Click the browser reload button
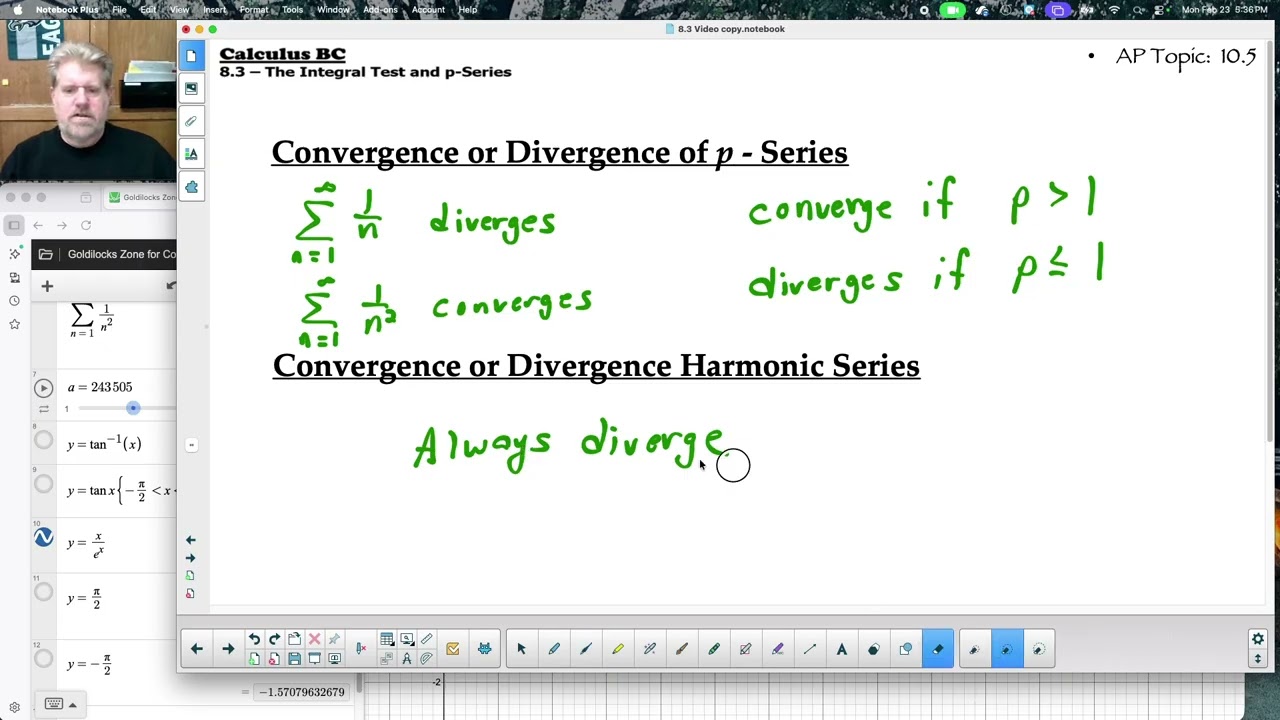This screenshot has width=1280, height=720. tap(86, 226)
